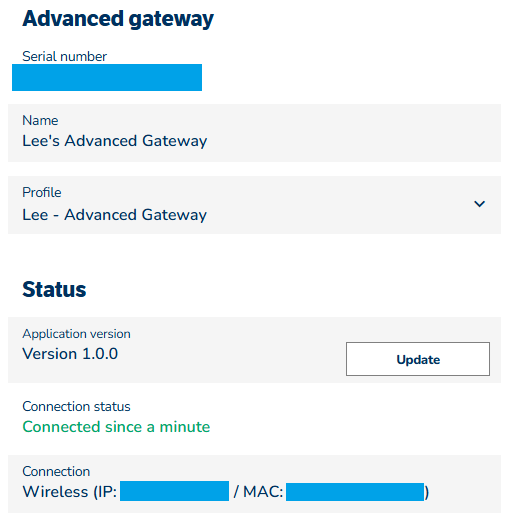The width and height of the screenshot is (509, 520).
Task: Click the redacted serial number value
Action: click(x=107, y=77)
